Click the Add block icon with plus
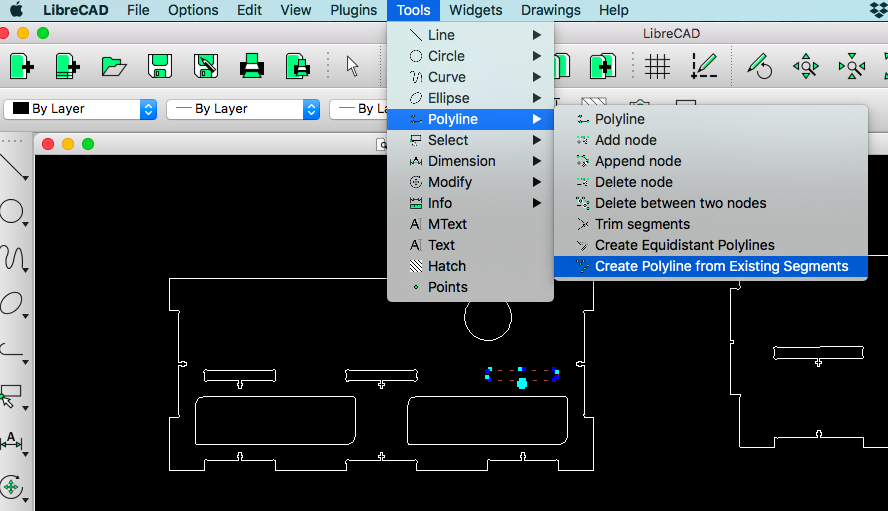This screenshot has width=888, height=511. tap(603, 66)
